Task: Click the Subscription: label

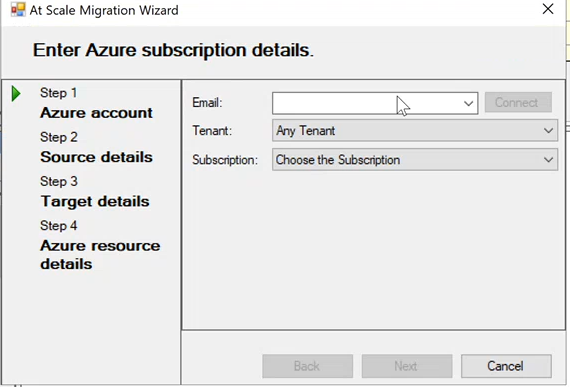Action: (225, 160)
